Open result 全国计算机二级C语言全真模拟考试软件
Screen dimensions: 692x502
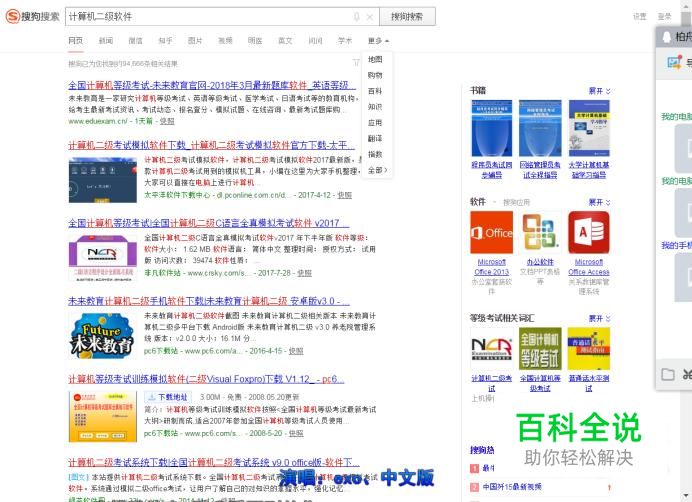(x=209, y=223)
